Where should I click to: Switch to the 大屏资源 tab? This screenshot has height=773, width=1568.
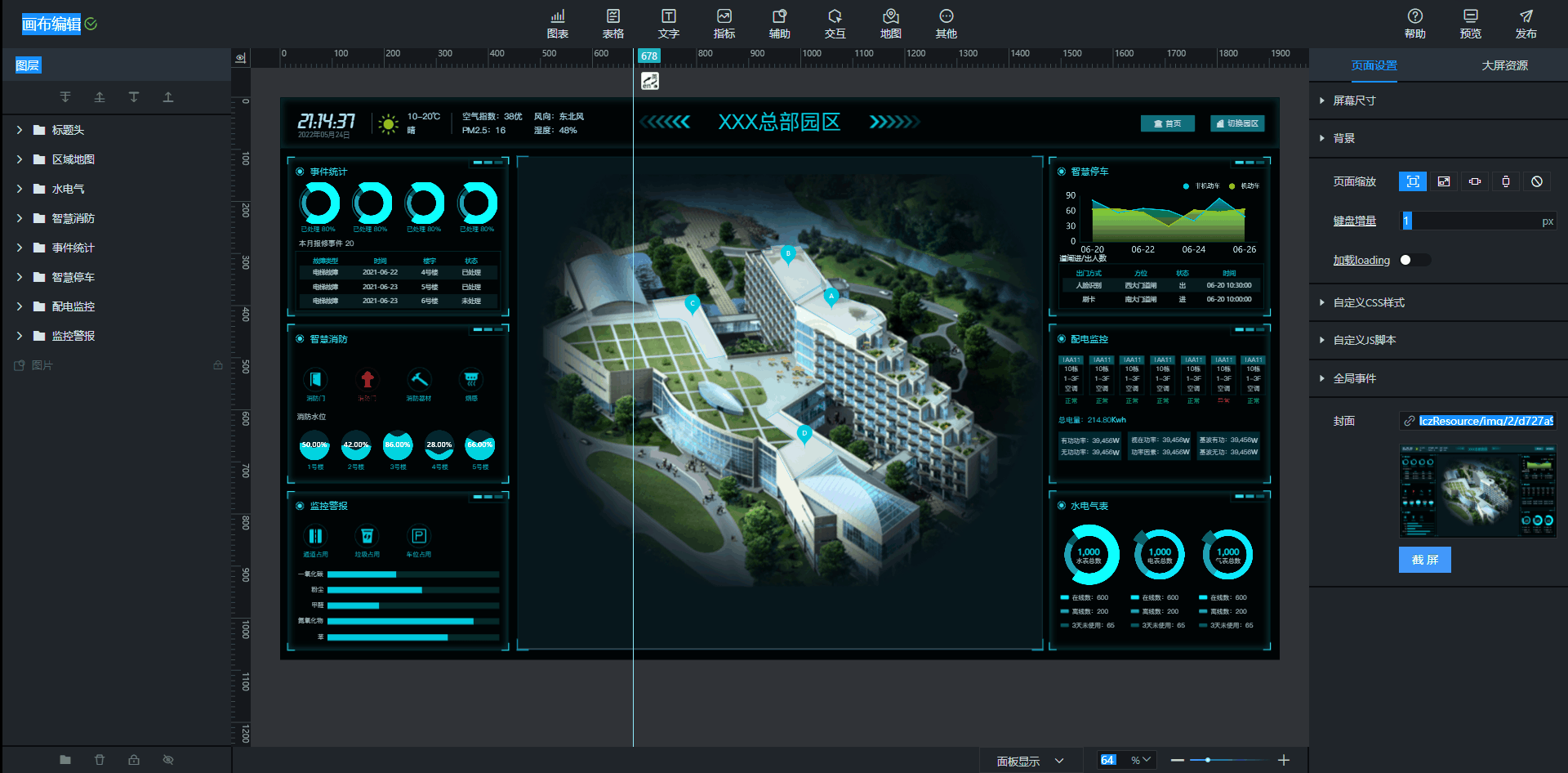(1504, 65)
